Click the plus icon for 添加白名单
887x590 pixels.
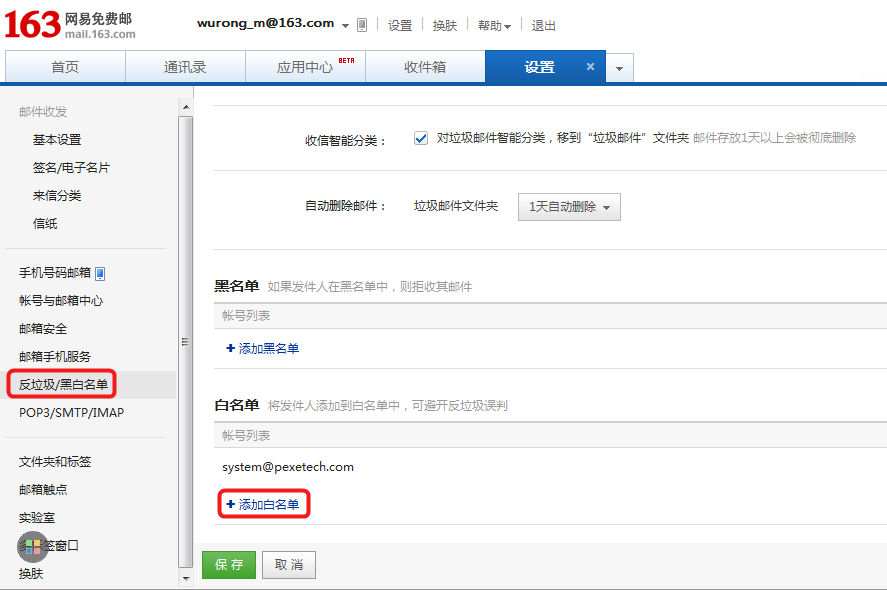[230, 504]
